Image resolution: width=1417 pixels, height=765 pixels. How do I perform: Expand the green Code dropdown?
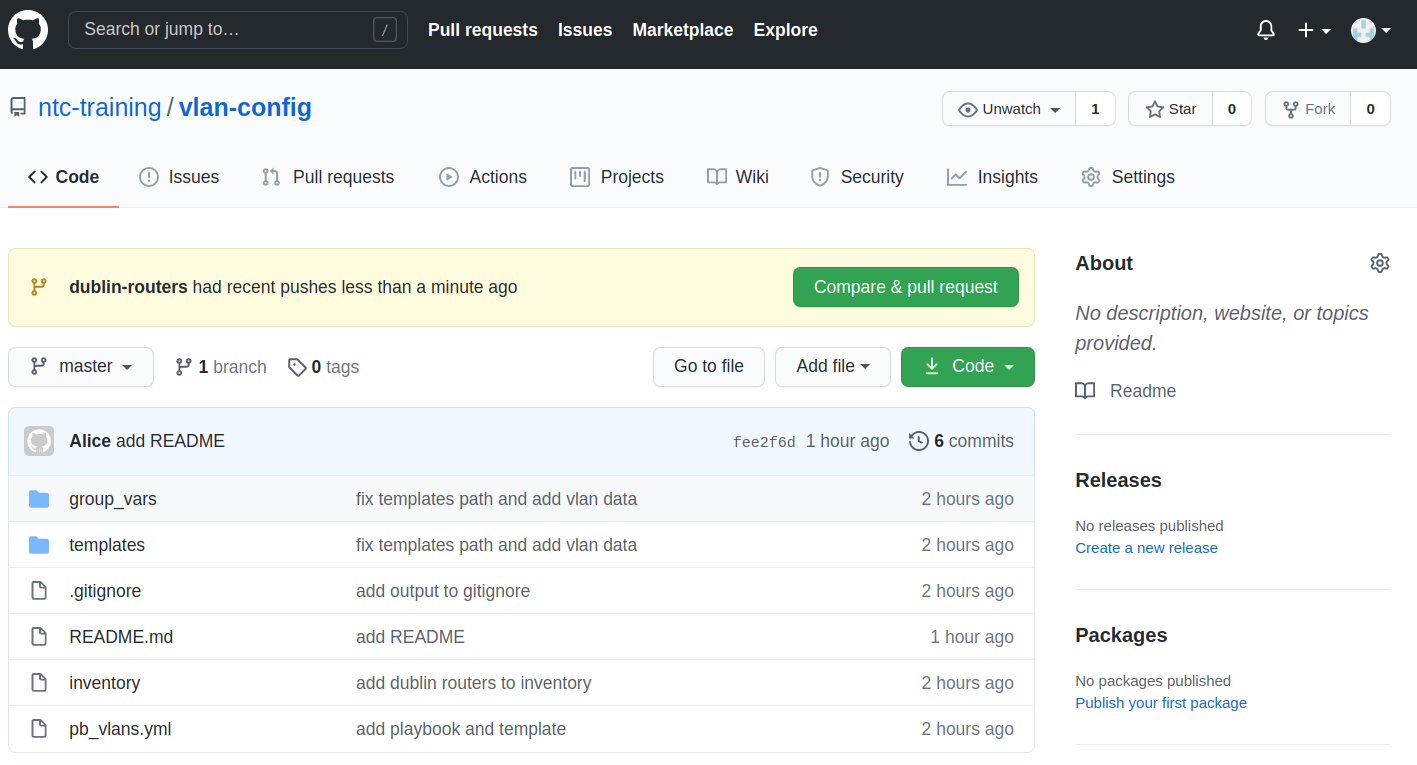pyautogui.click(x=967, y=367)
